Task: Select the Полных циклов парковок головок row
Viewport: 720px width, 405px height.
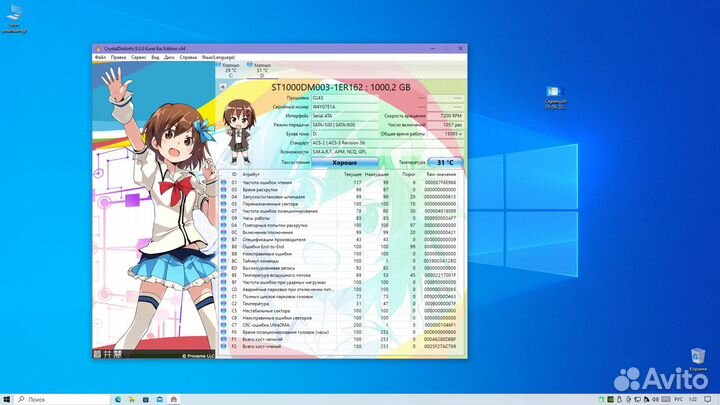Action: (x=339, y=296)
